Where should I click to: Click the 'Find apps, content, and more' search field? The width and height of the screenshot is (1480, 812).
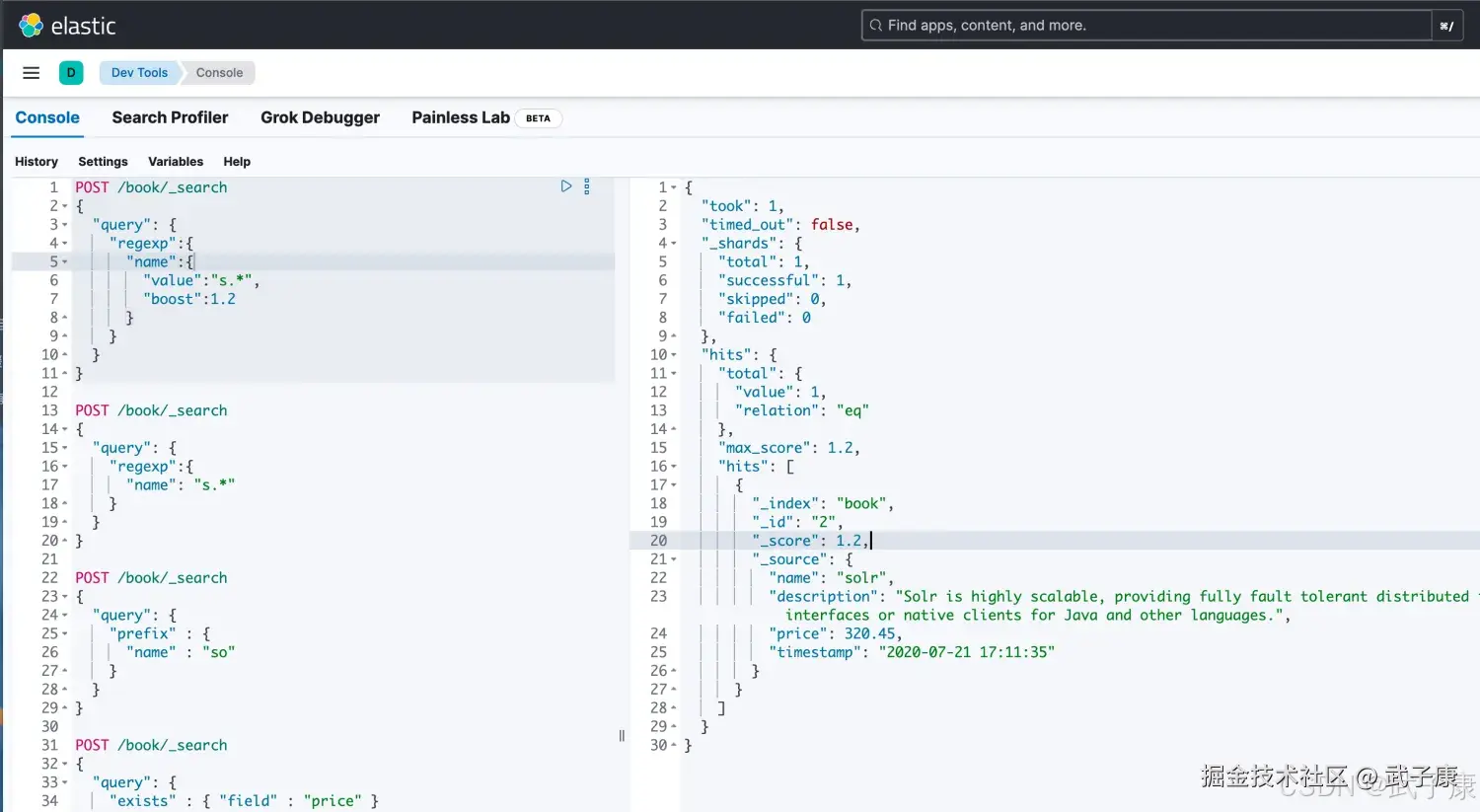[x=1085, y=25]
